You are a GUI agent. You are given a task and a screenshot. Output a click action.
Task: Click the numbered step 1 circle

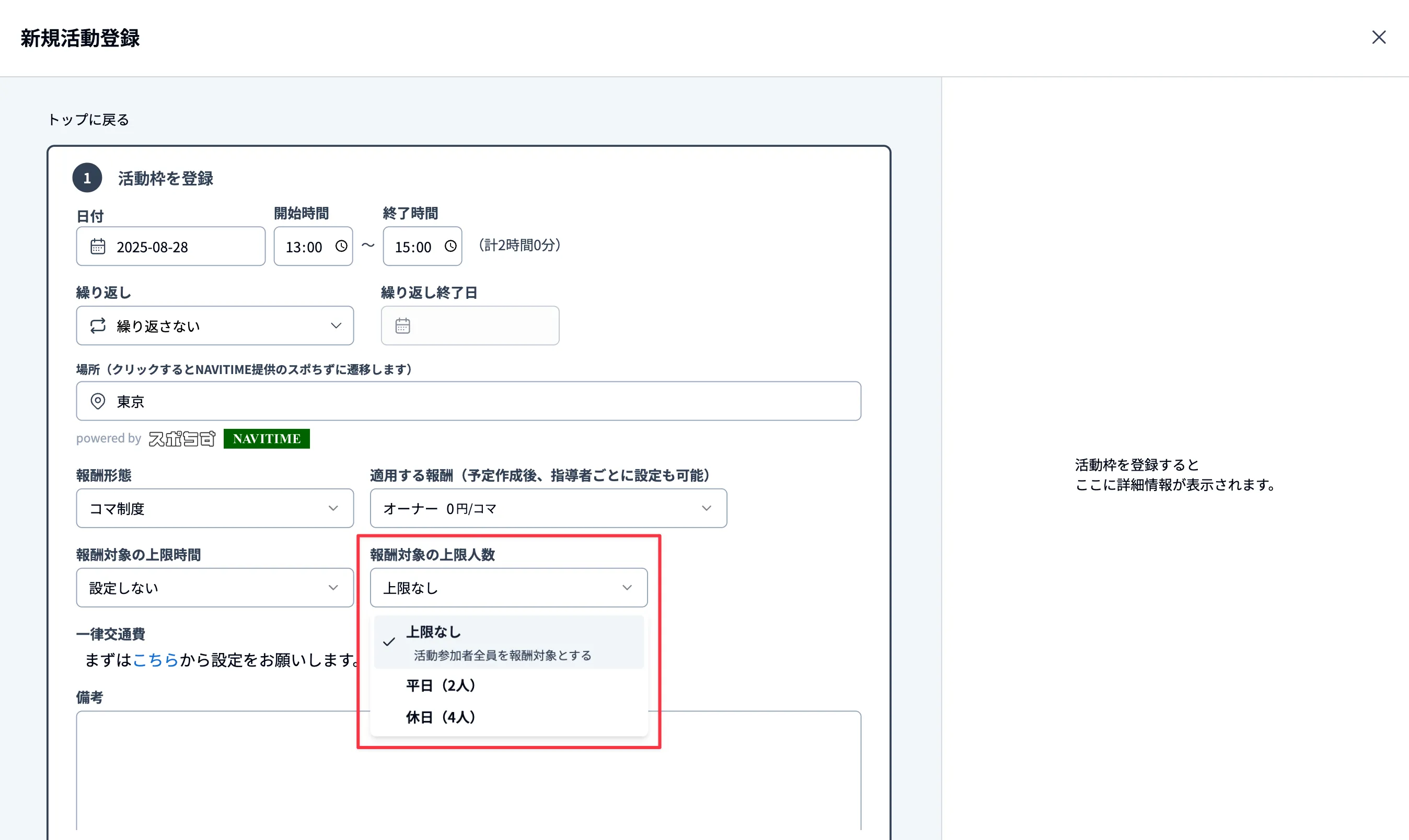pyautogui.click(x=87, y=177)
